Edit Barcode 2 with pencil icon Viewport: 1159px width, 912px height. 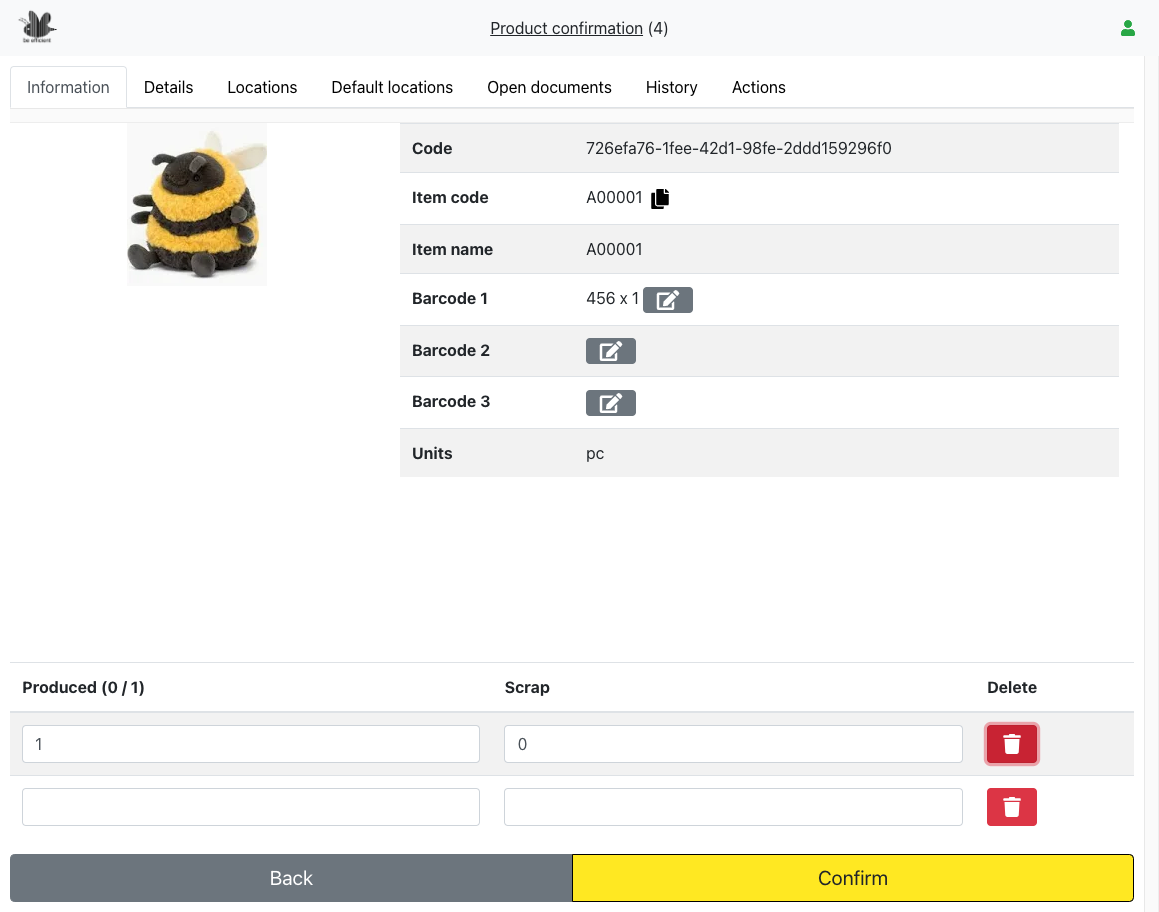tap(610, 351)
